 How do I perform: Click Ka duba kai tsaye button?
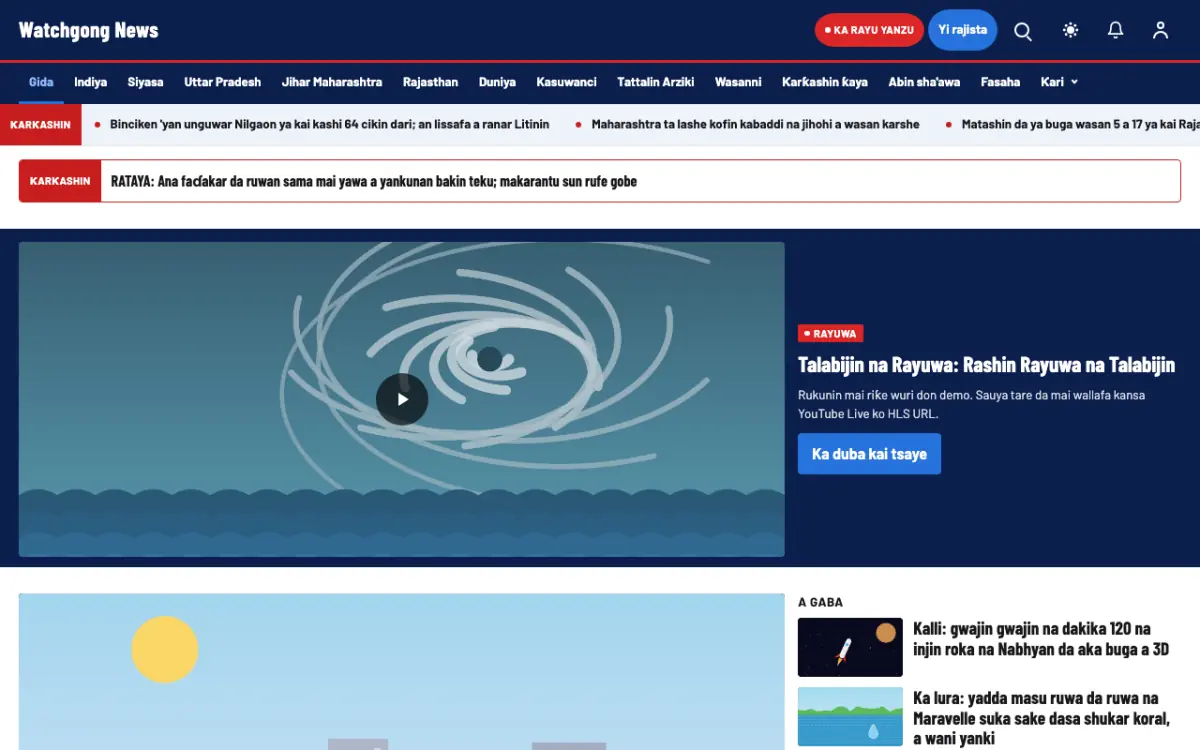869,454
